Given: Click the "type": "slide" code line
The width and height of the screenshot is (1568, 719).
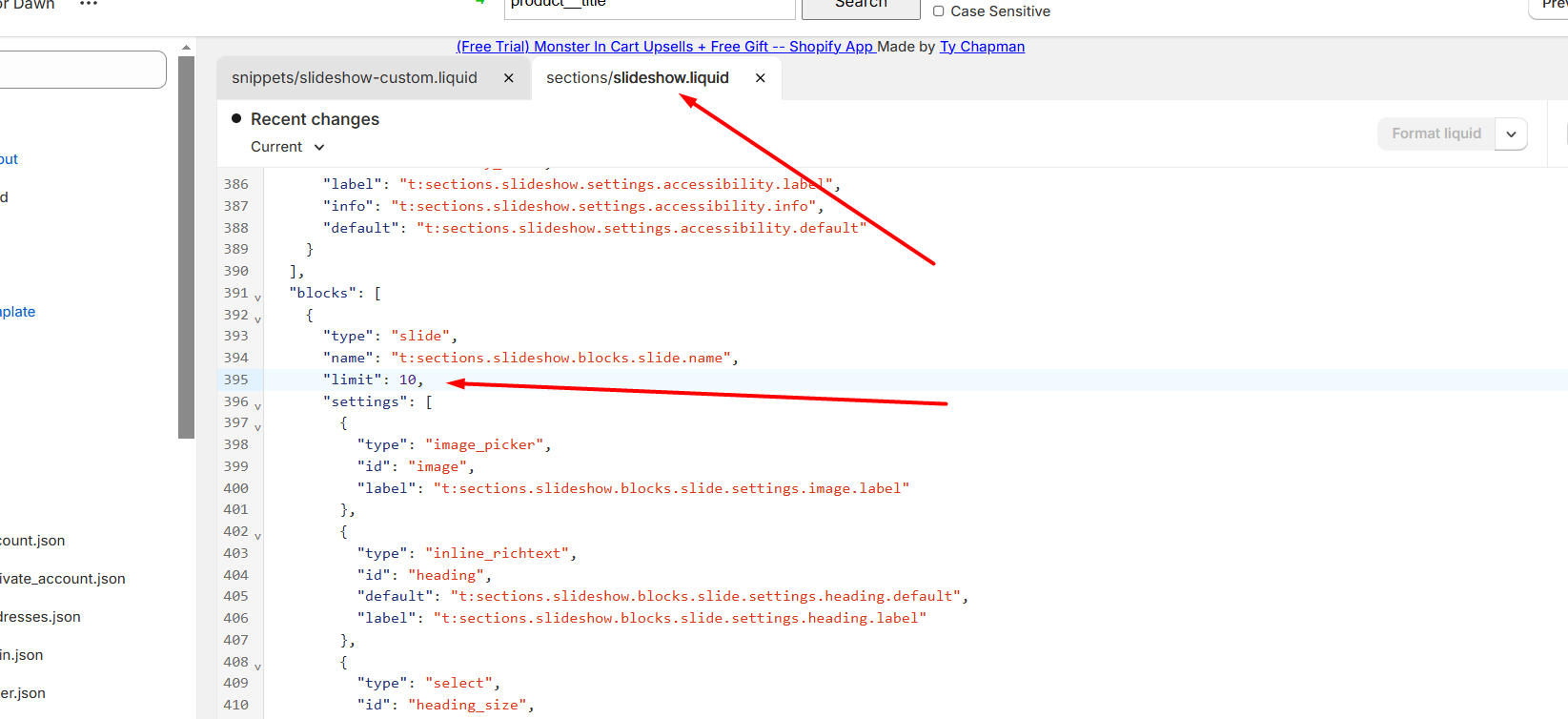Looking at the screenshot, I should (x=390, y=336).
